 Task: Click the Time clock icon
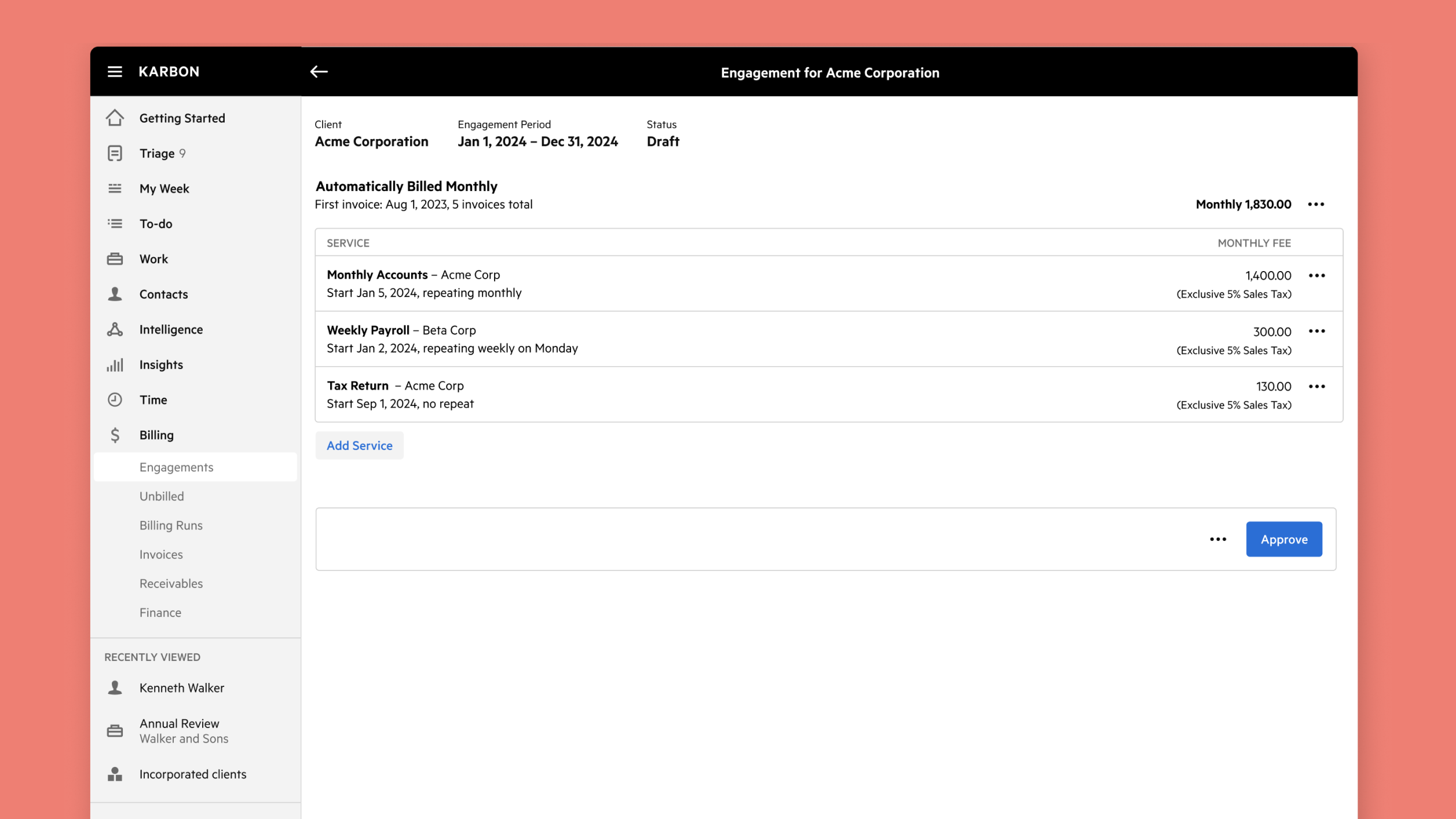[x=115, y=400]
